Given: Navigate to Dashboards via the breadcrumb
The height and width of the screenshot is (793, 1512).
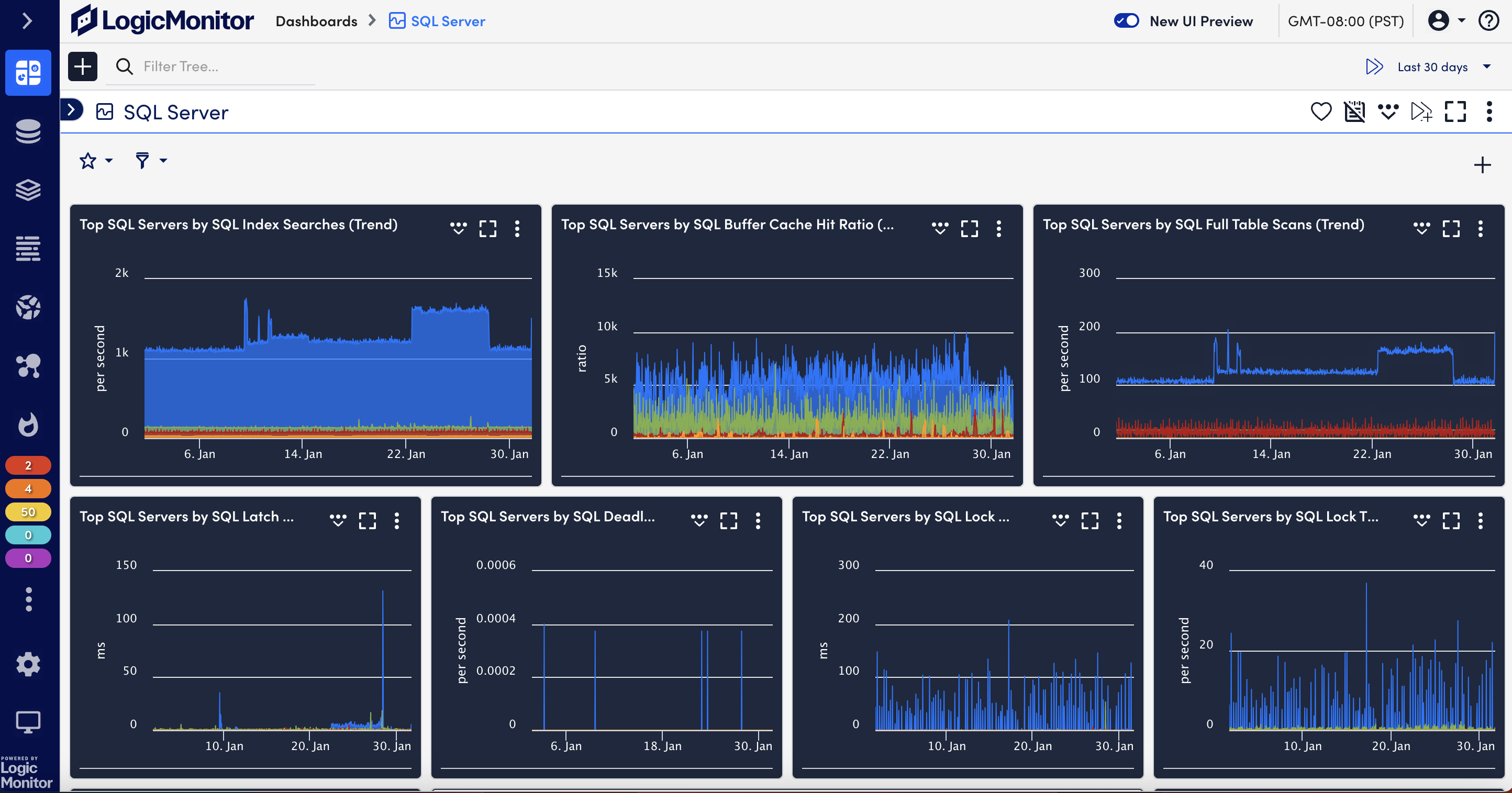Looking at the screenshot, I should pos(316,20).
